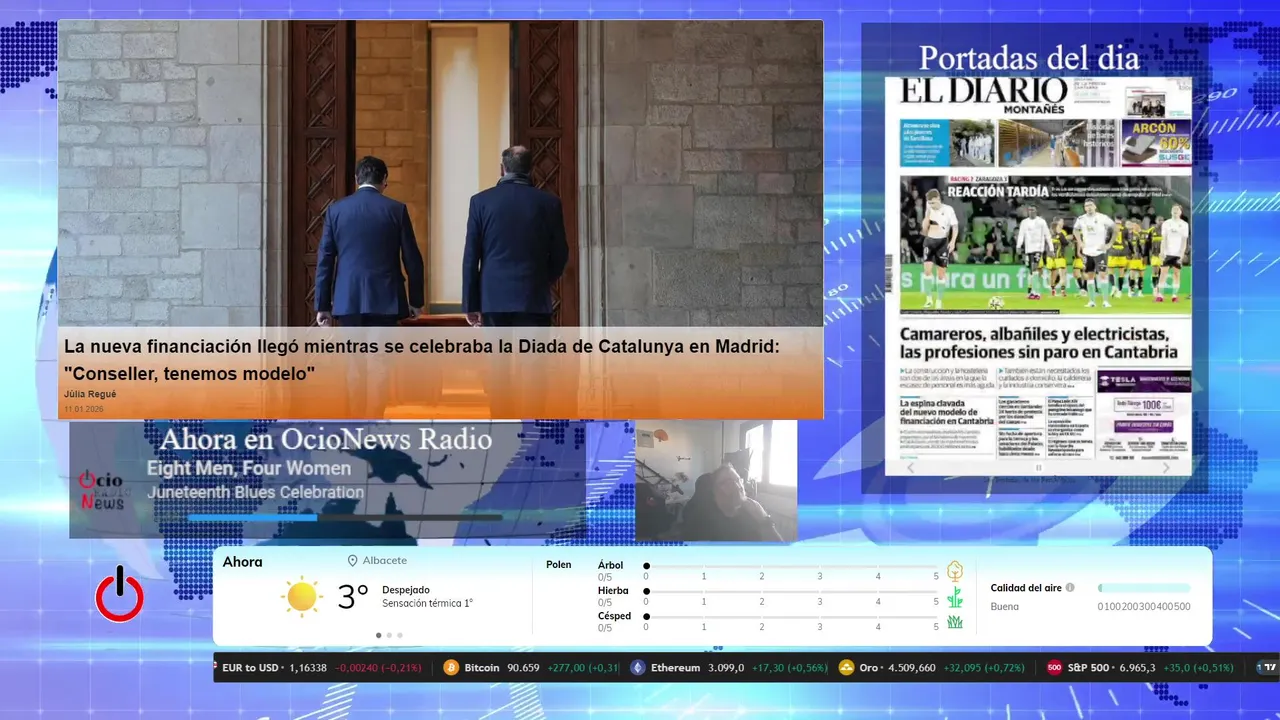This screenshot has width=1280, height=720.
Task: Click the location pin icon beside Albacete
Action: tap(352, 561)
